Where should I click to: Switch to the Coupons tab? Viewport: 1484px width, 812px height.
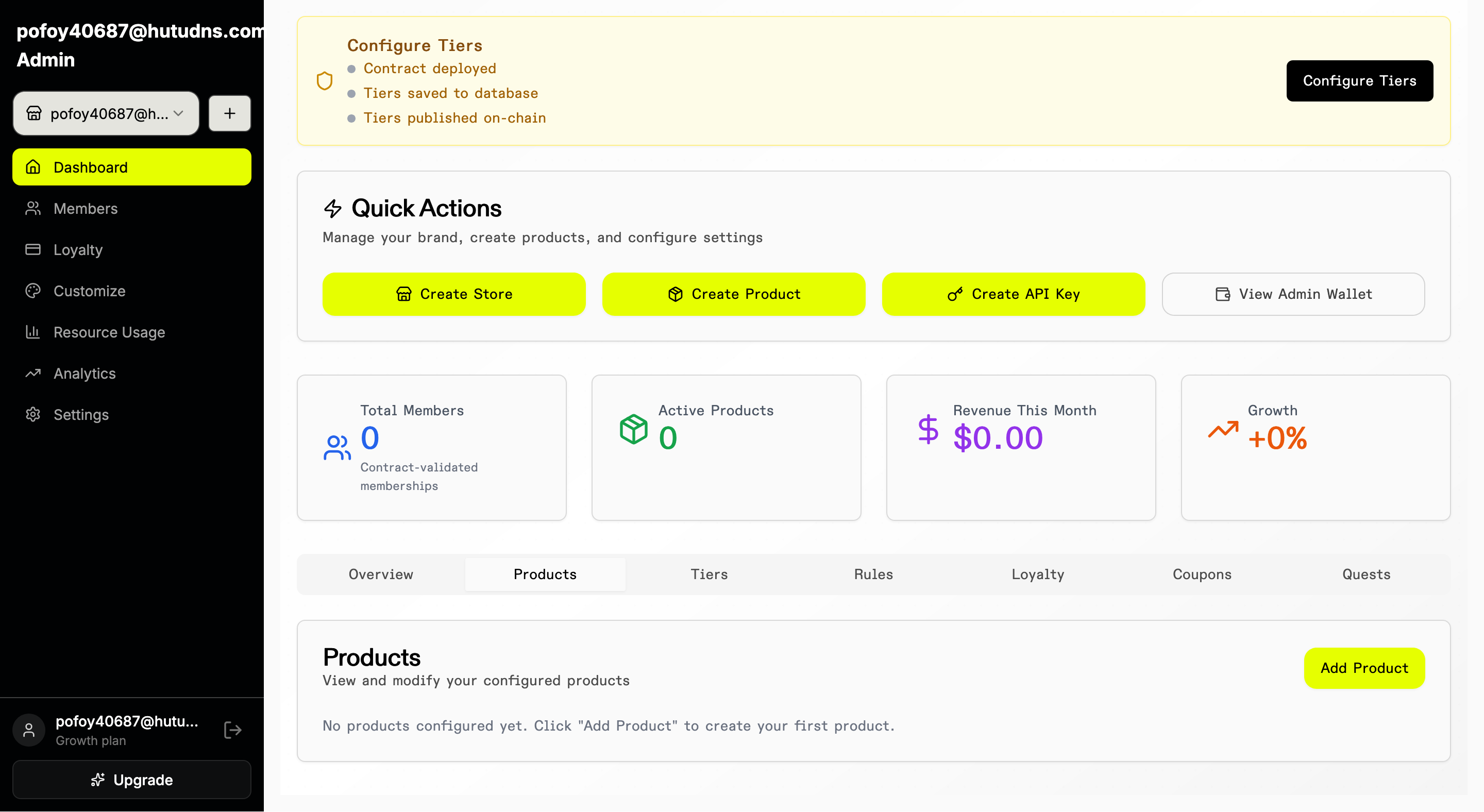pyautogui.click(x=1202, y=574)
